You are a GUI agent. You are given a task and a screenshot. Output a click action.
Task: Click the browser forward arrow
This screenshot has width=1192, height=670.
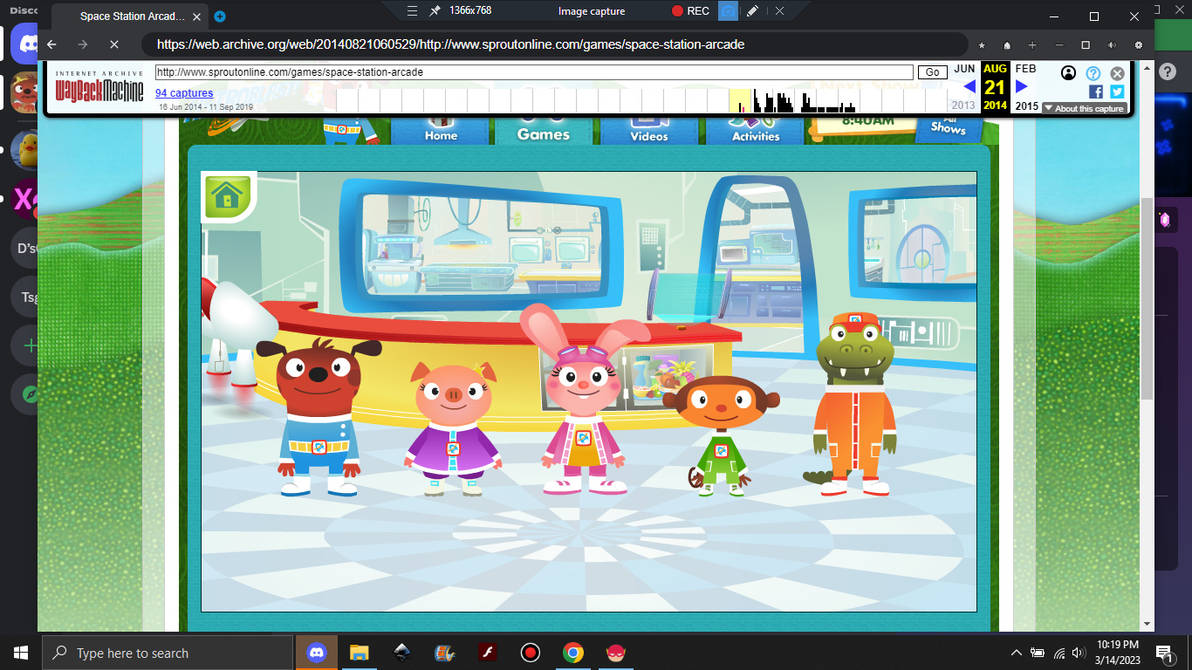tap(82, 44)
